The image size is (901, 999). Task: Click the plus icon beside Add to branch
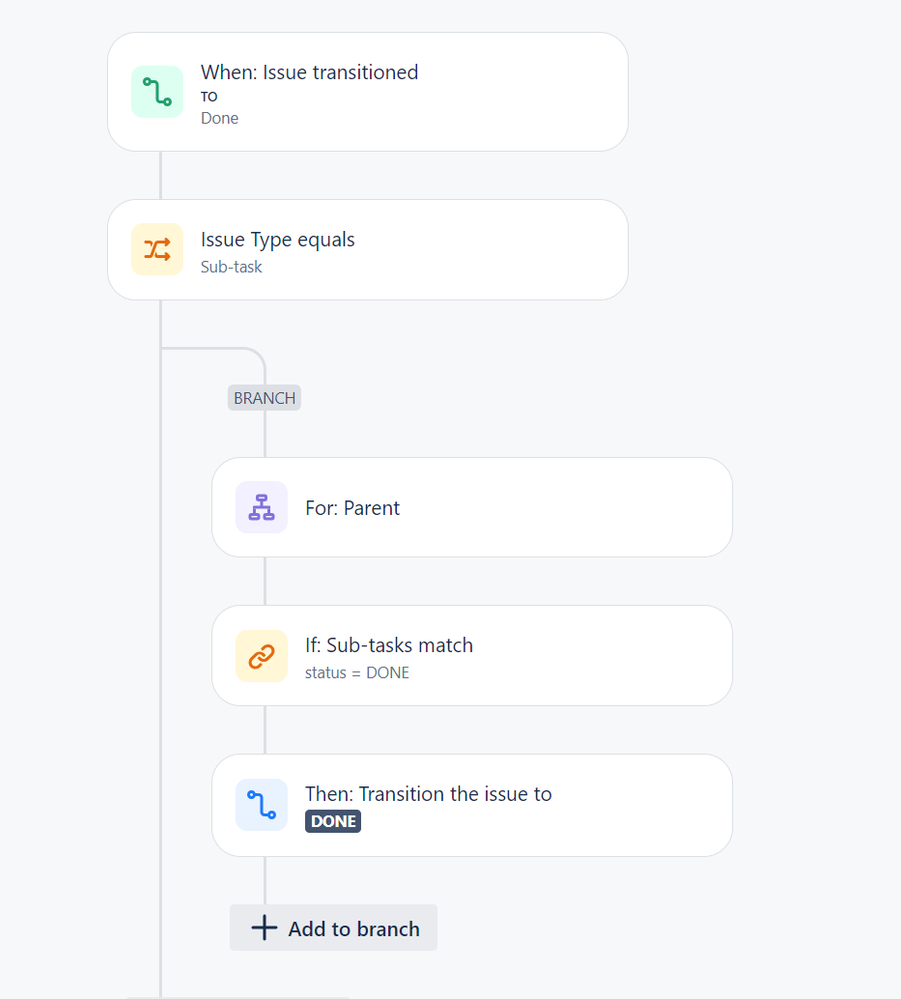coord(264,928)
